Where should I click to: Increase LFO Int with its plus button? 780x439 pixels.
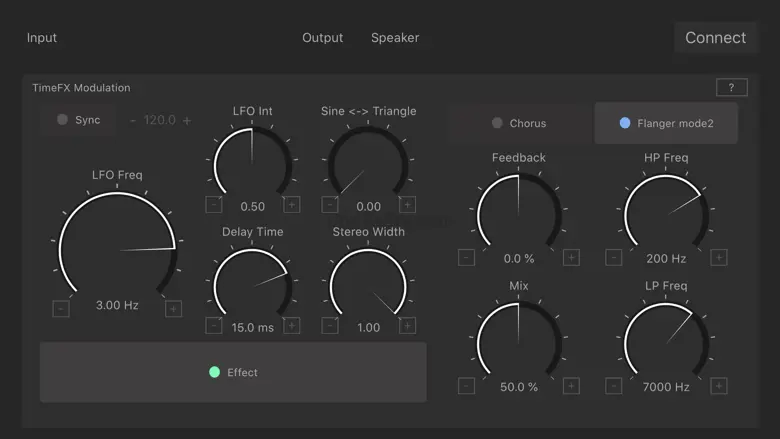click(x=291, y=205)
